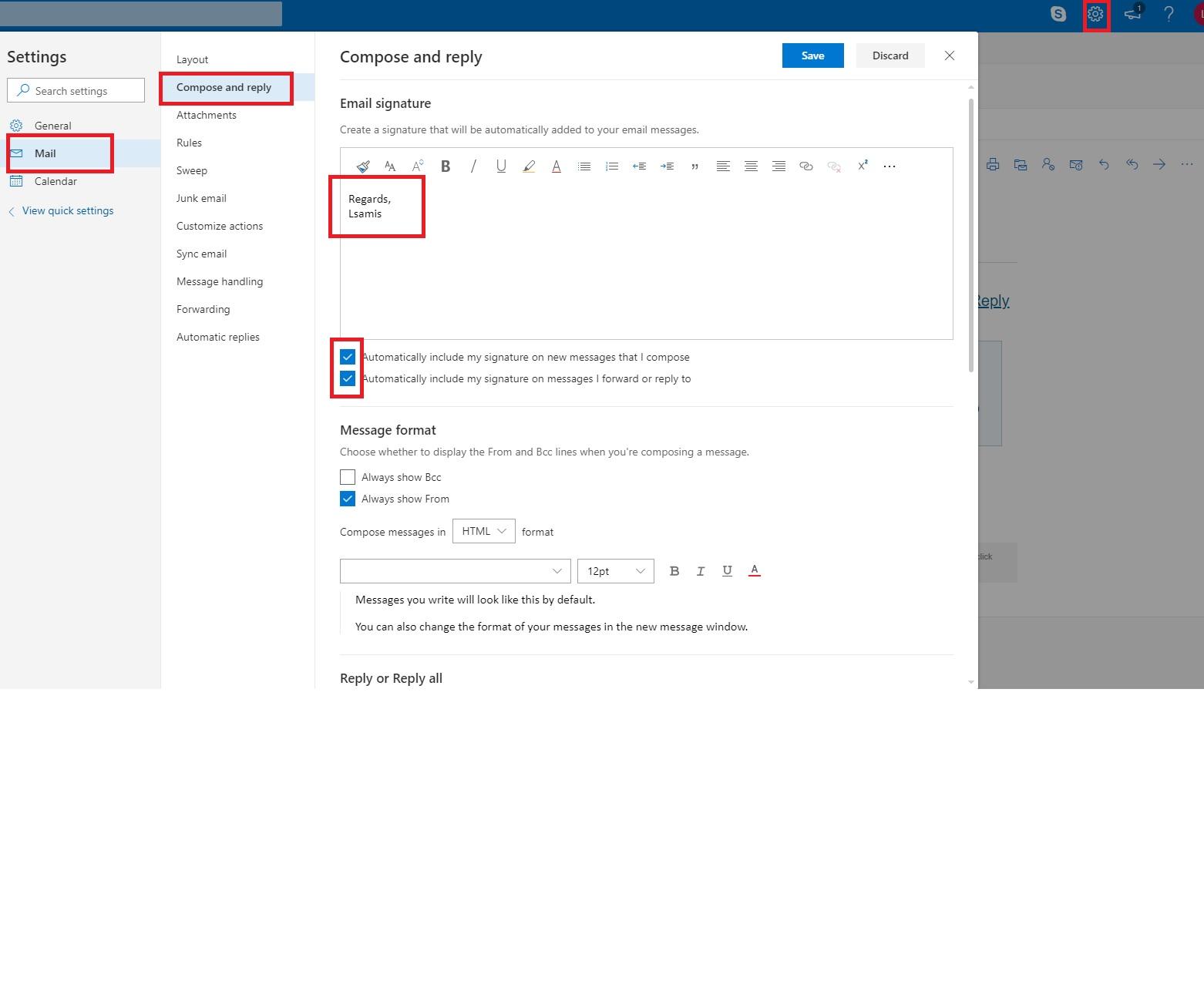Open Forwarding settings
1204x1005 pixels.
[x=203, y=309]
